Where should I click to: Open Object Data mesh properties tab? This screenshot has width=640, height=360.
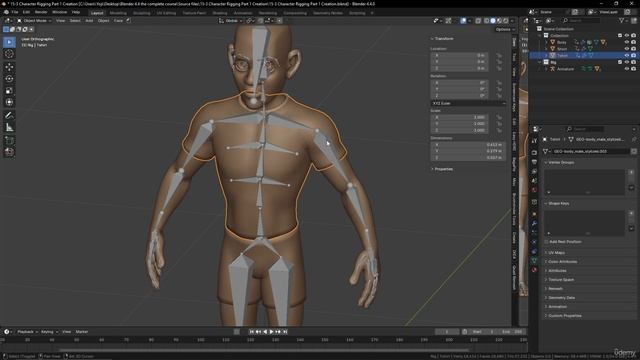click(534, 260)
